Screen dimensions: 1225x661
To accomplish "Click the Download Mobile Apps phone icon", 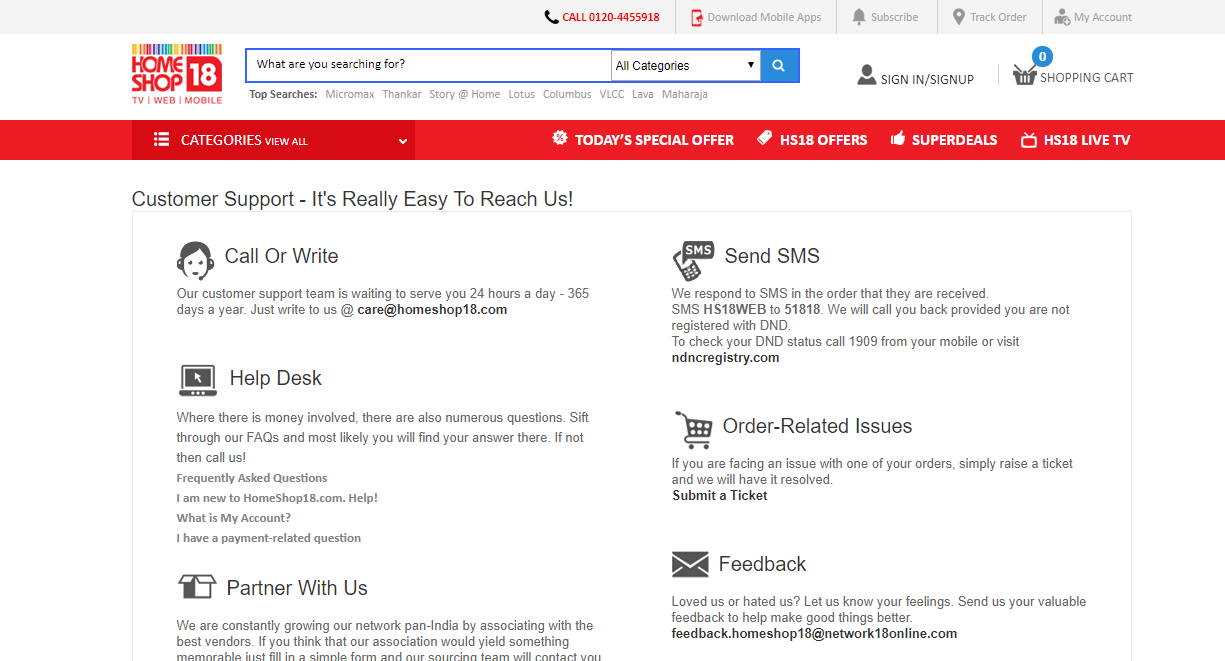I will tap(697, 17).
